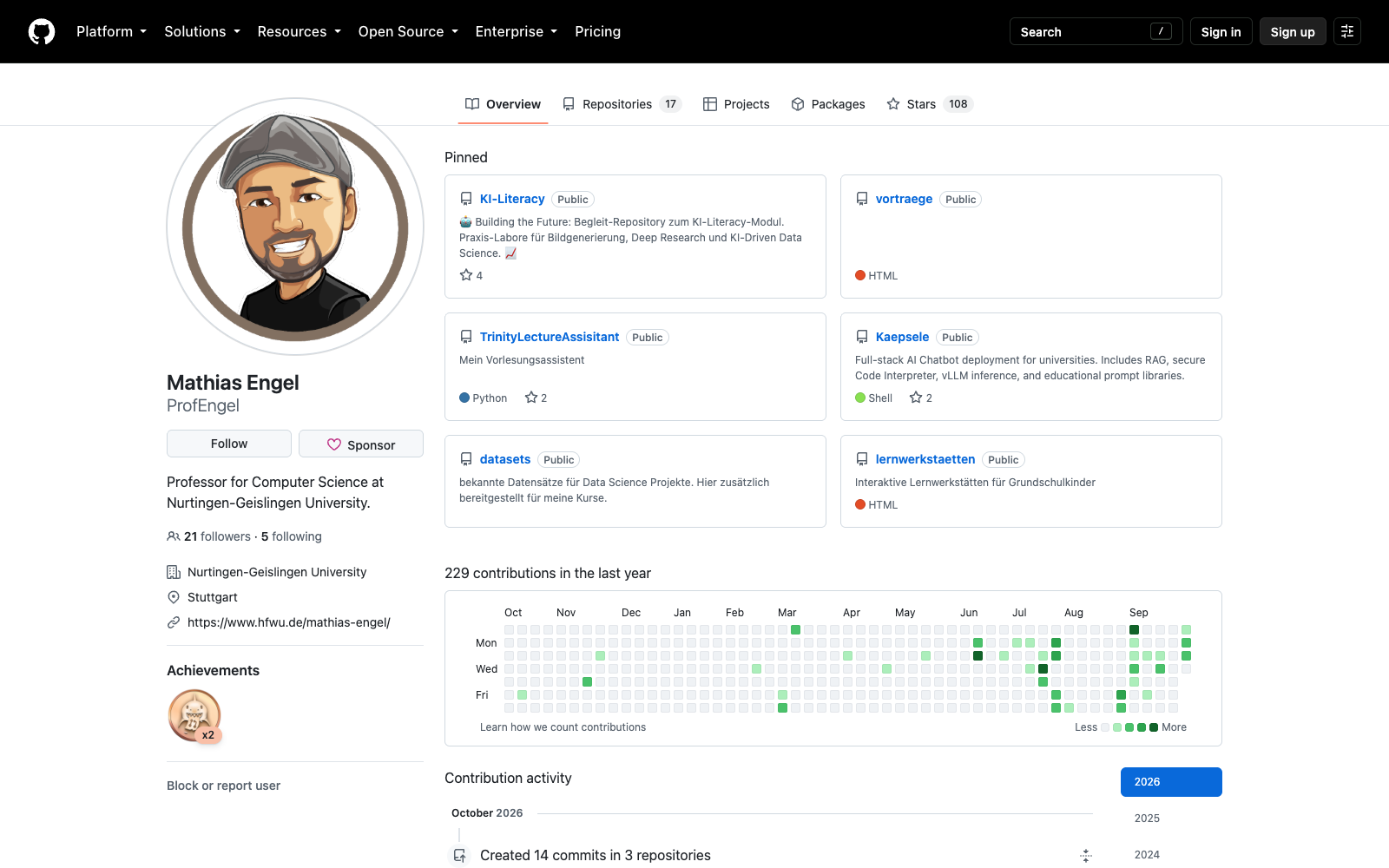Select the 2025 contribution year
Viewport: 1389px width, 868px height.
point(1171,819)
